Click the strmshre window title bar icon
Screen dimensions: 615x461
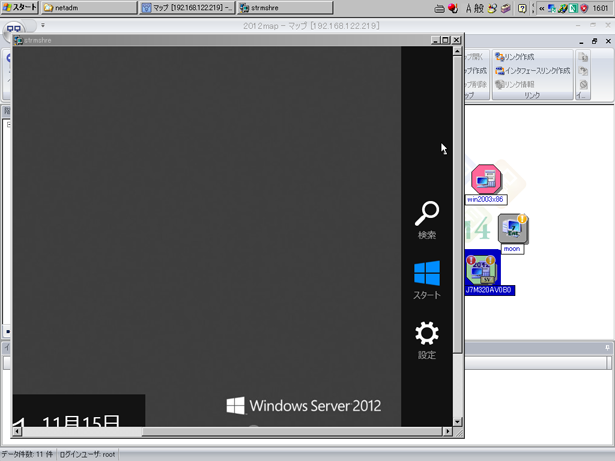click(x=18, y=40)
